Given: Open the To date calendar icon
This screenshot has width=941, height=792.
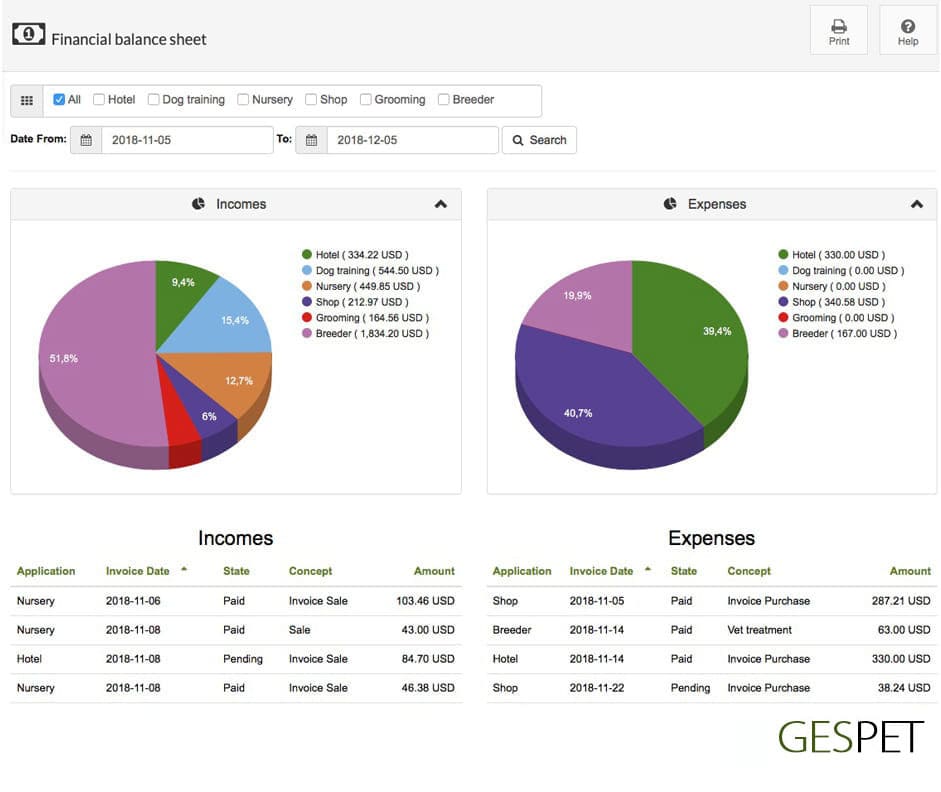Looking at the screenshot, I should (x=311, y=140).
